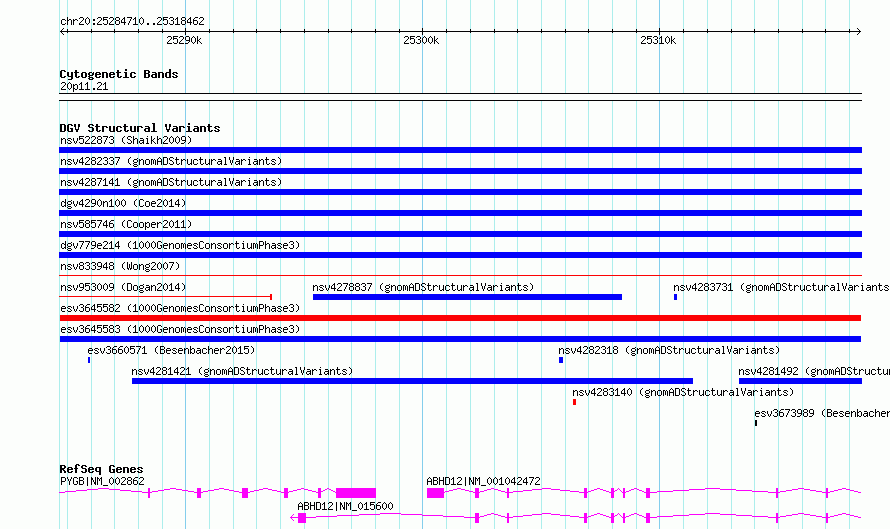Image resolution: width=890 pixels, height=529 pixels.
Task: Click the thin red line under nsv833948
Action: click(x=460, y=275)
